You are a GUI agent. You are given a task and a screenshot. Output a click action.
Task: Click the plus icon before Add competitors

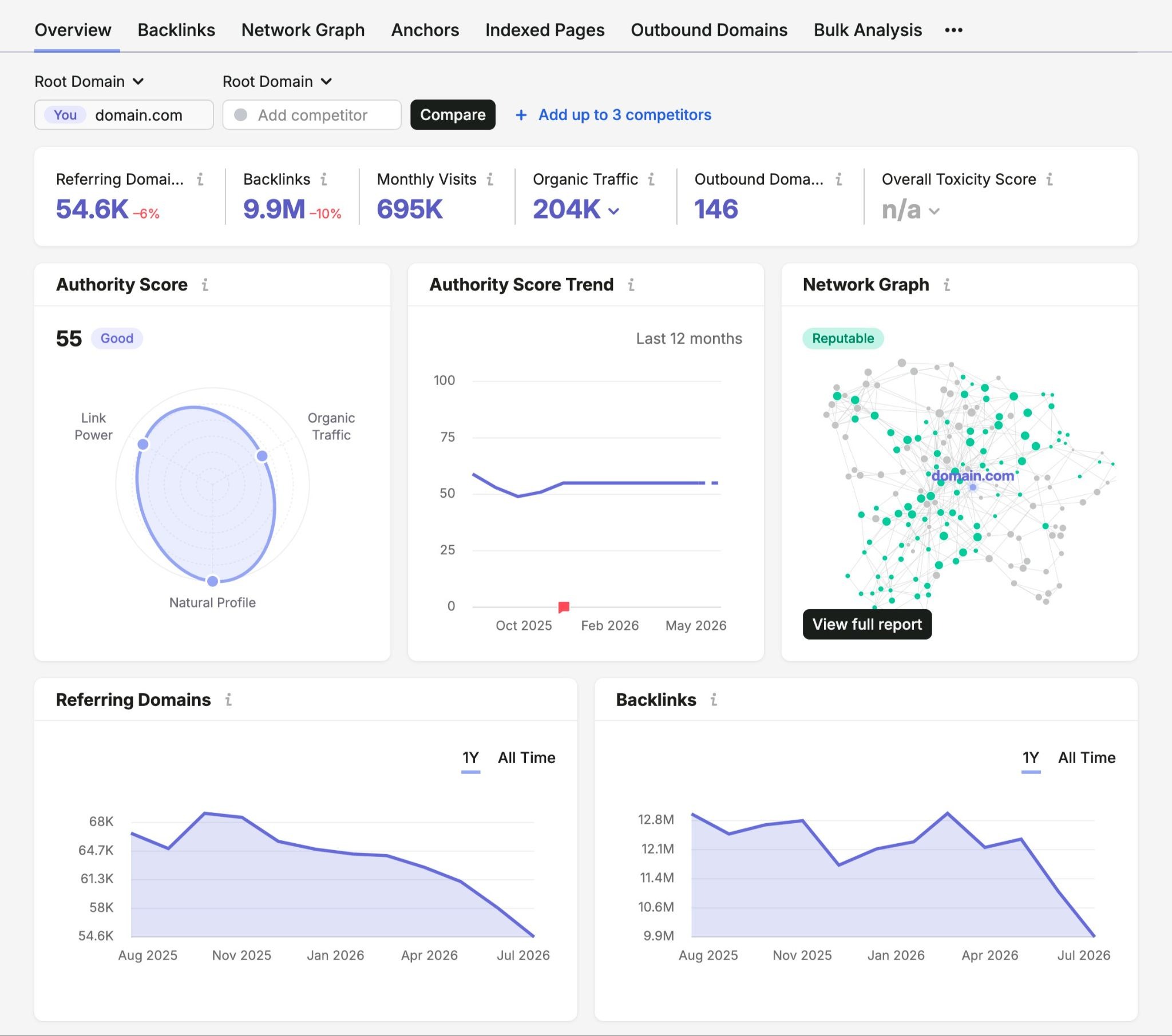click(521, 115)
